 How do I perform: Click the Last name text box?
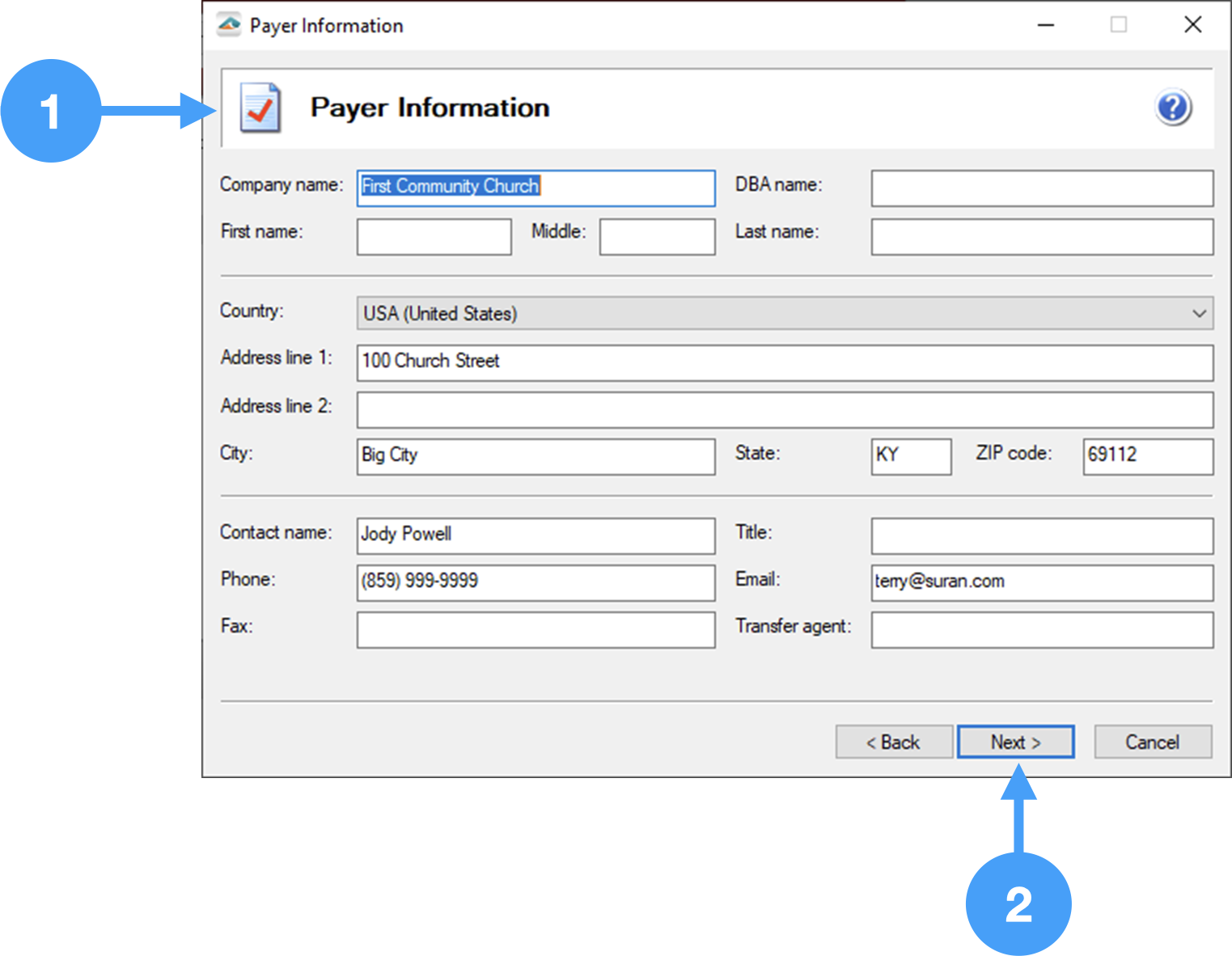click(1041, 236)
